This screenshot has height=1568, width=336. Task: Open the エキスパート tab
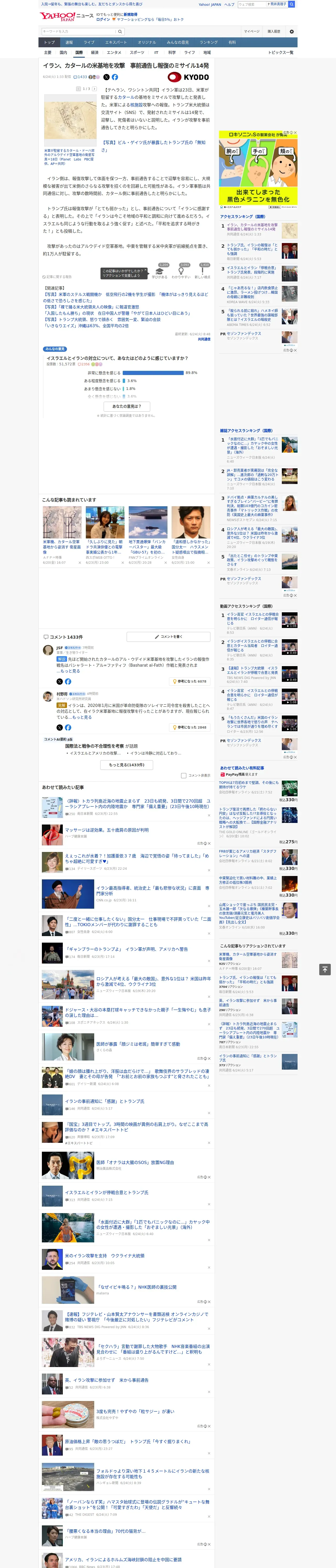[x=116, y=43]
